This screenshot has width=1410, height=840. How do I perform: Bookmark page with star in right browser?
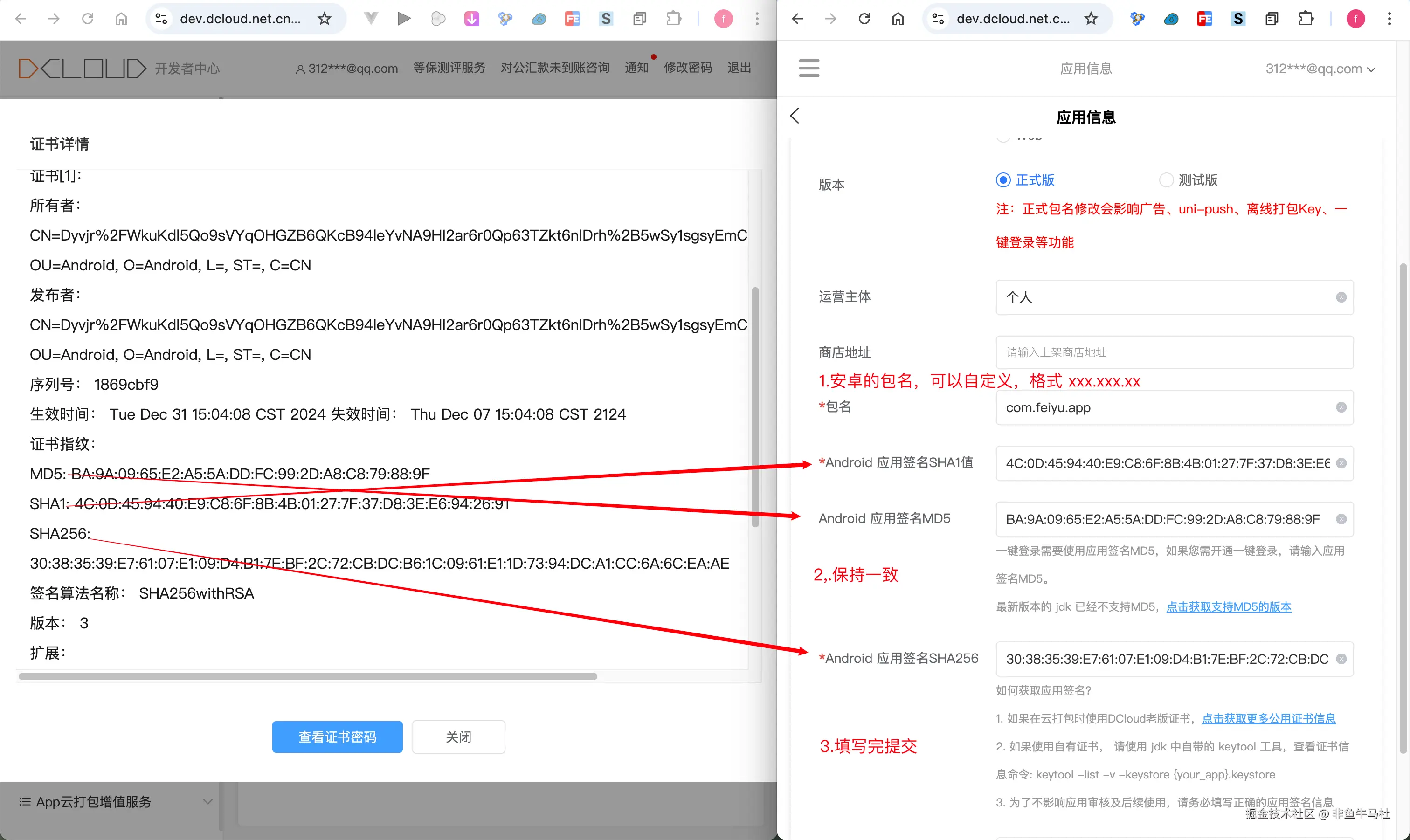coord(1091,19)
